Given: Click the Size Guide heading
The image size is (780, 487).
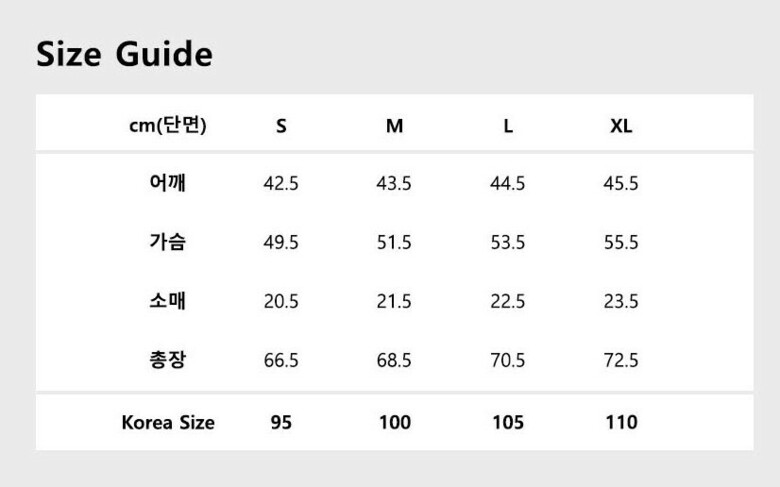Looking at the screenshot, I should click(124, 54).
